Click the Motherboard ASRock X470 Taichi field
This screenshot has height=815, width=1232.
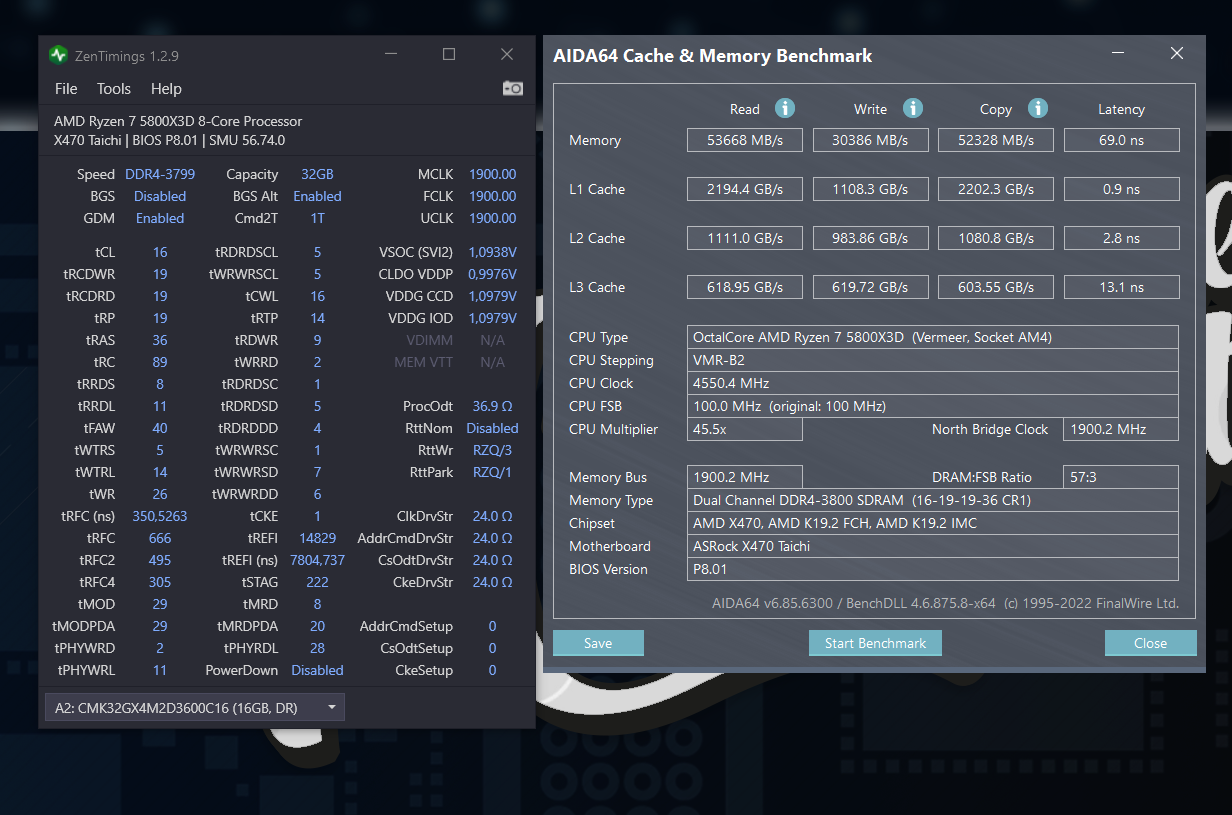click(933, 546)
